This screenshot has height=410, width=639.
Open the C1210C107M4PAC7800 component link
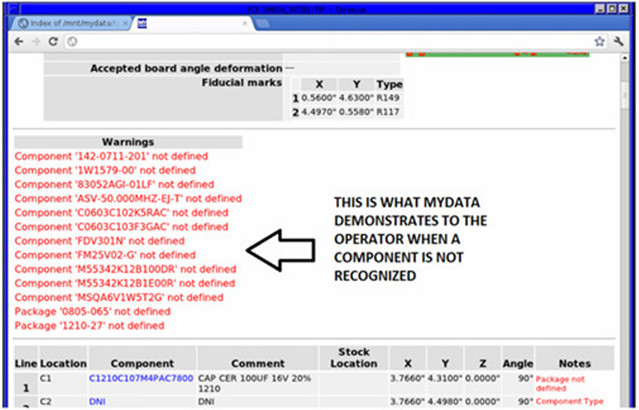pyautogui.click(x=141, y=378)
